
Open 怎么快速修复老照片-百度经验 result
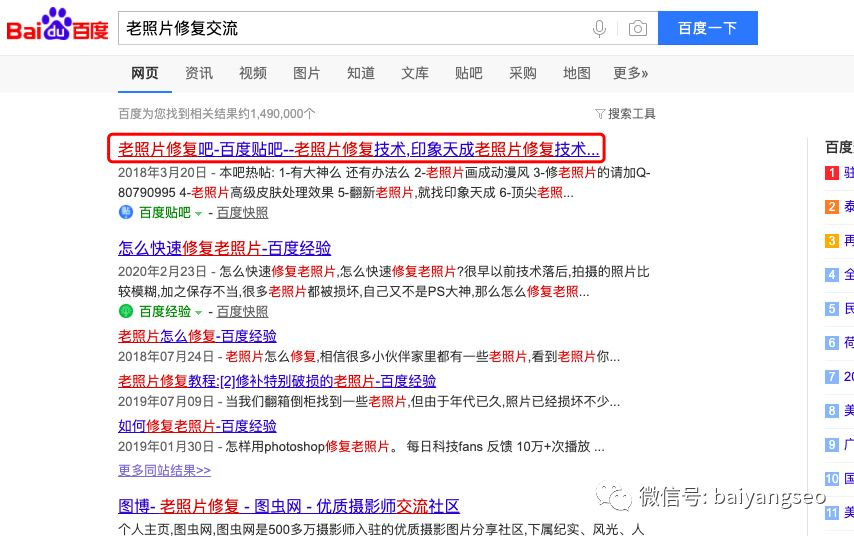click(x=224, y=249)
